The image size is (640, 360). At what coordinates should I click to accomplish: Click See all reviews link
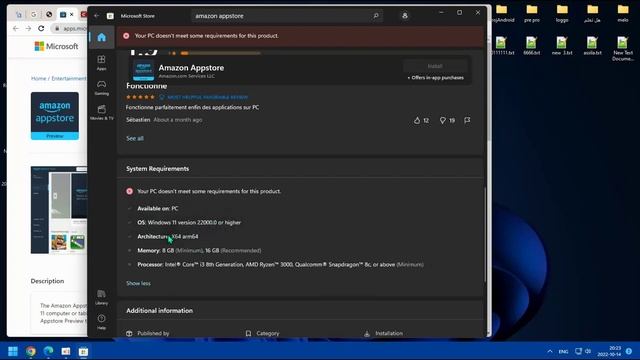tap(135, 138)
